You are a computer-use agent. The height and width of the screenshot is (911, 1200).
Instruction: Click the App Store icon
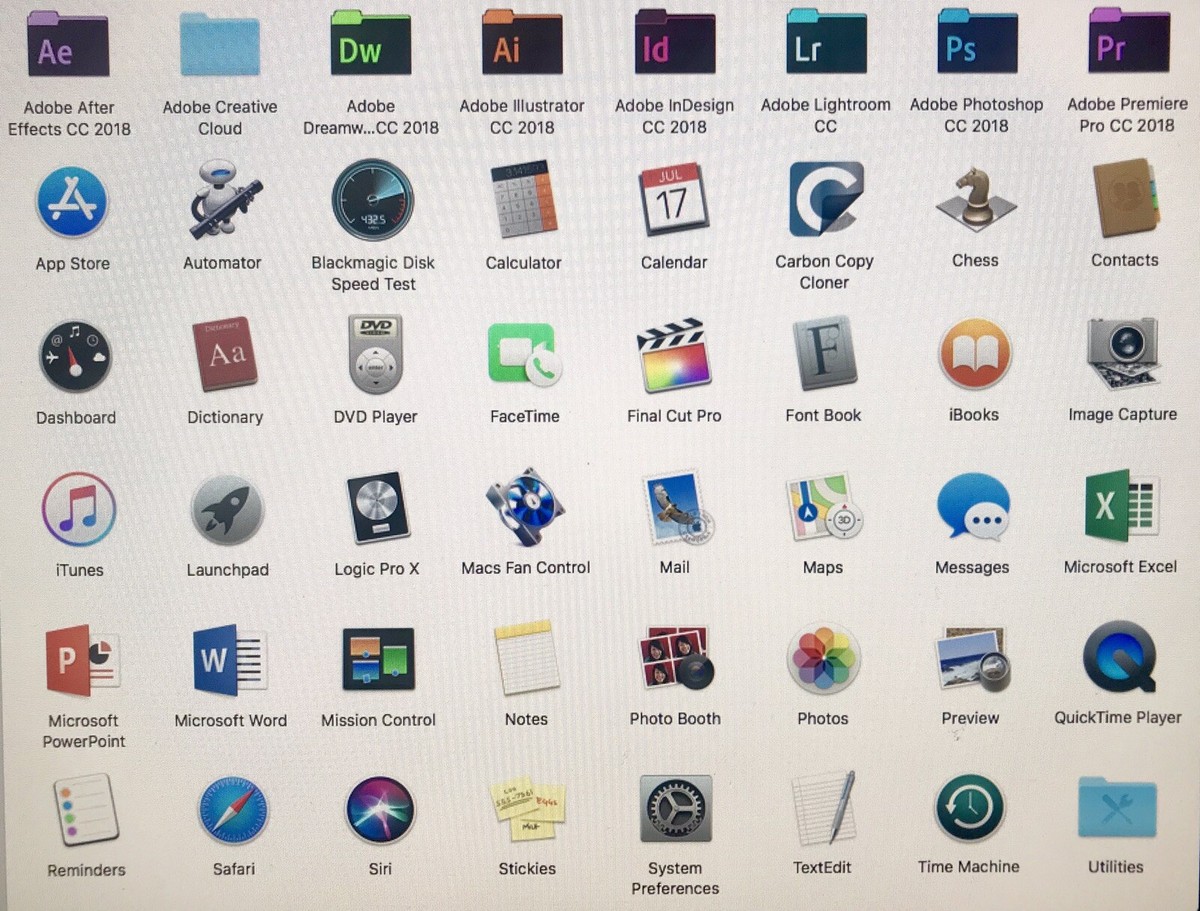click(71, 202)
